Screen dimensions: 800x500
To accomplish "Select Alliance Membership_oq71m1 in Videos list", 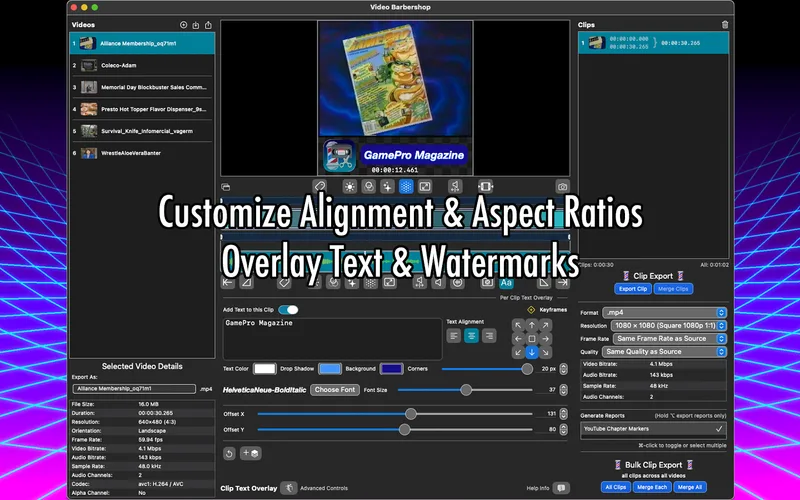I will click(x=142, y=43).
